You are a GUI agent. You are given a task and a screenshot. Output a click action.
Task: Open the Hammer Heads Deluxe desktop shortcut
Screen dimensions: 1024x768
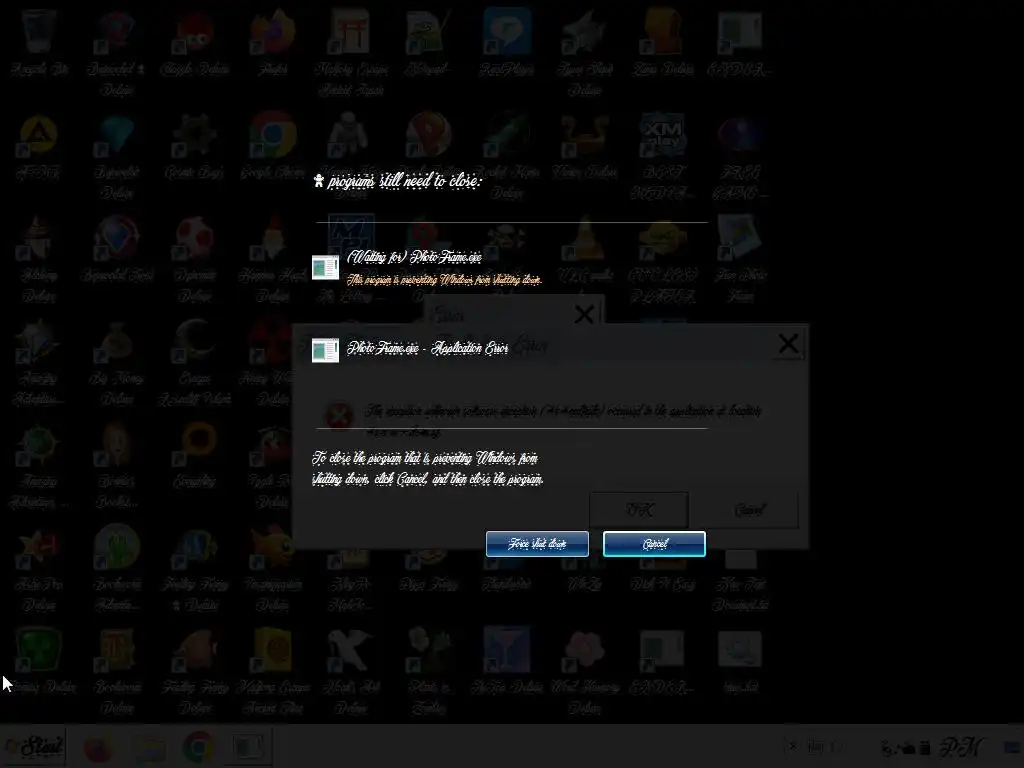point(272,259)
